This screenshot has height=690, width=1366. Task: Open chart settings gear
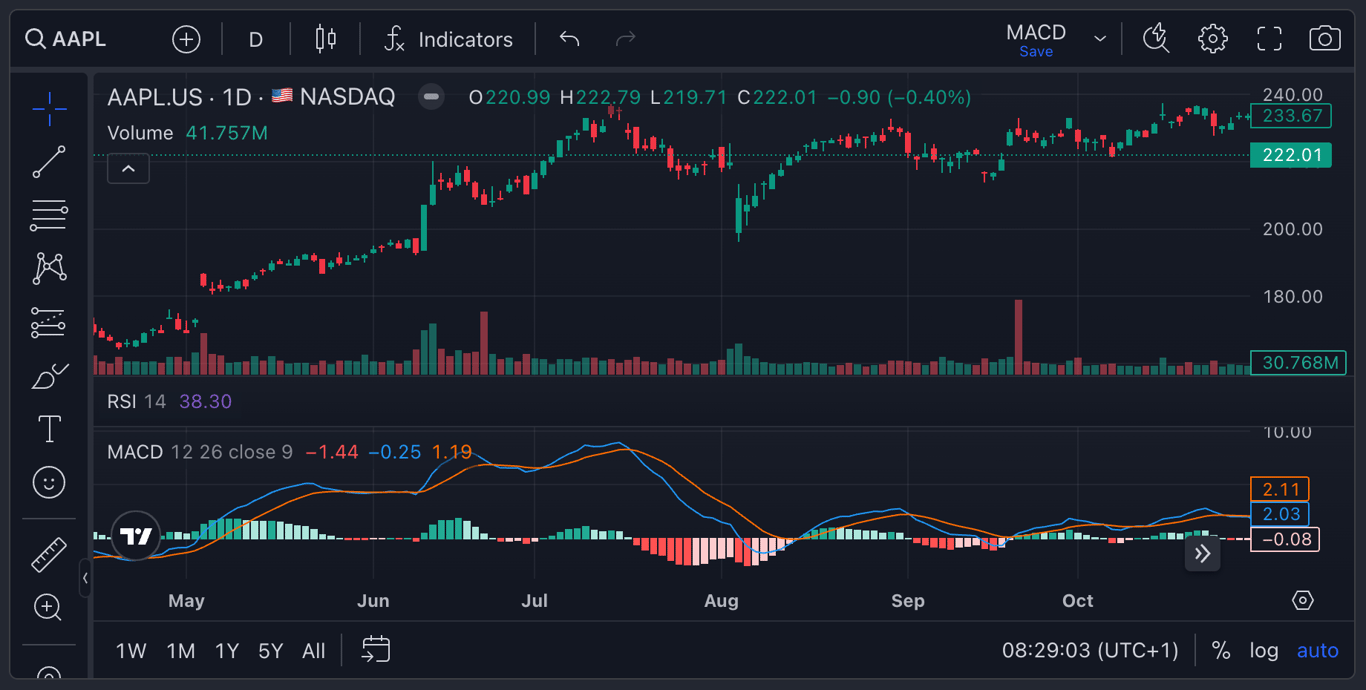pyautogui.click(x=1213, y=39)
